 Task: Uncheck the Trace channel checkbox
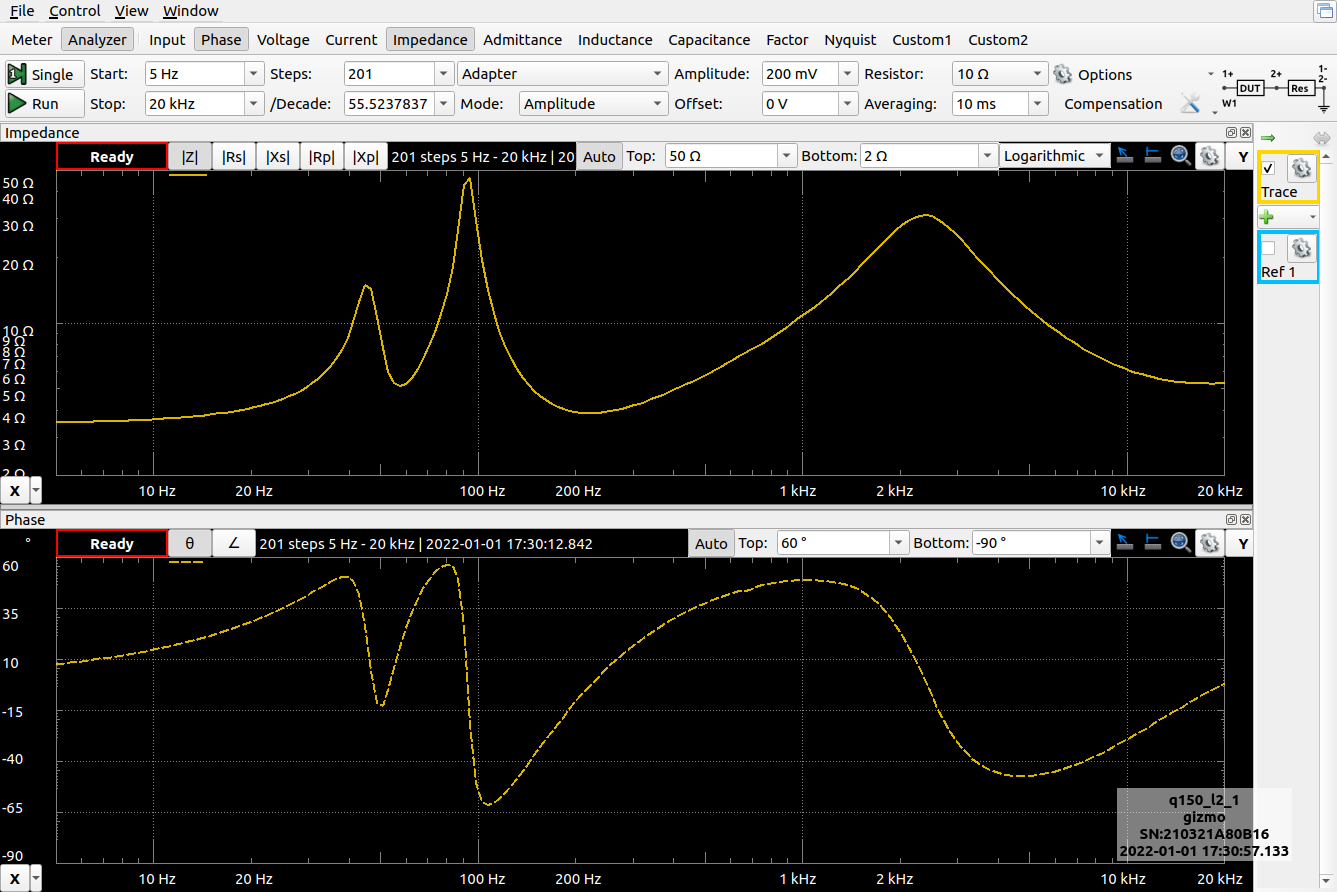point(1269,168)
